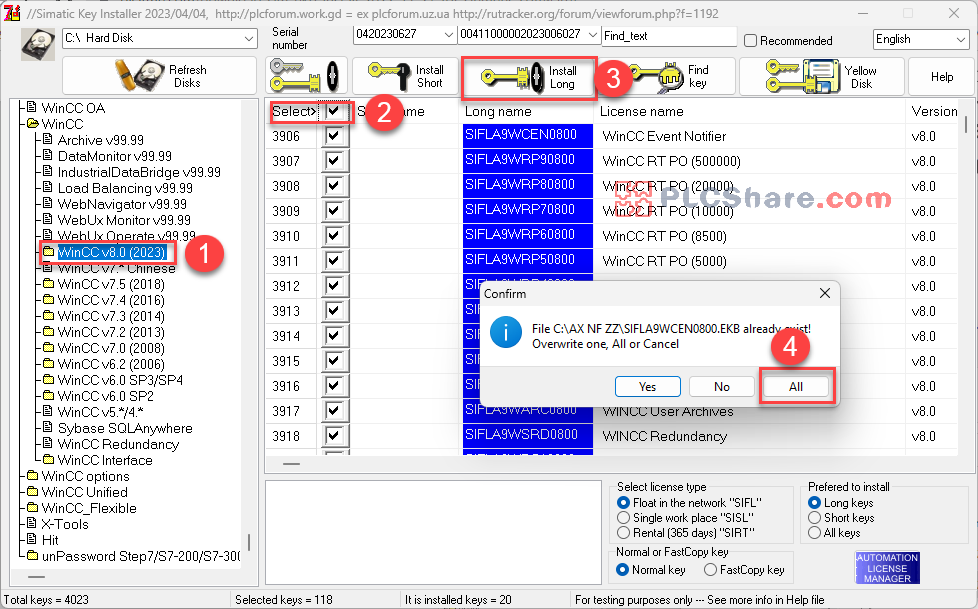Open Help

tap(942, 76)
